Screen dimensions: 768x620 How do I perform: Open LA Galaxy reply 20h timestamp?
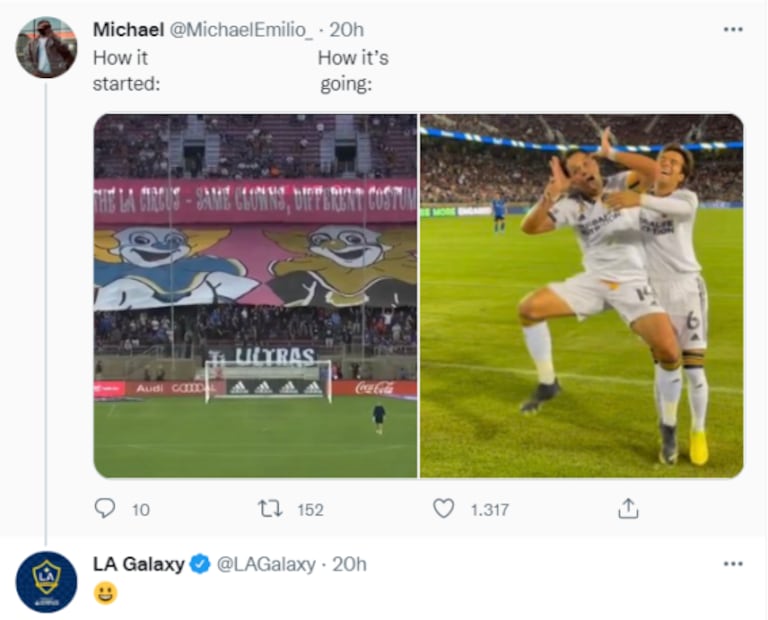pyautogui.click(x=349, y=564)
